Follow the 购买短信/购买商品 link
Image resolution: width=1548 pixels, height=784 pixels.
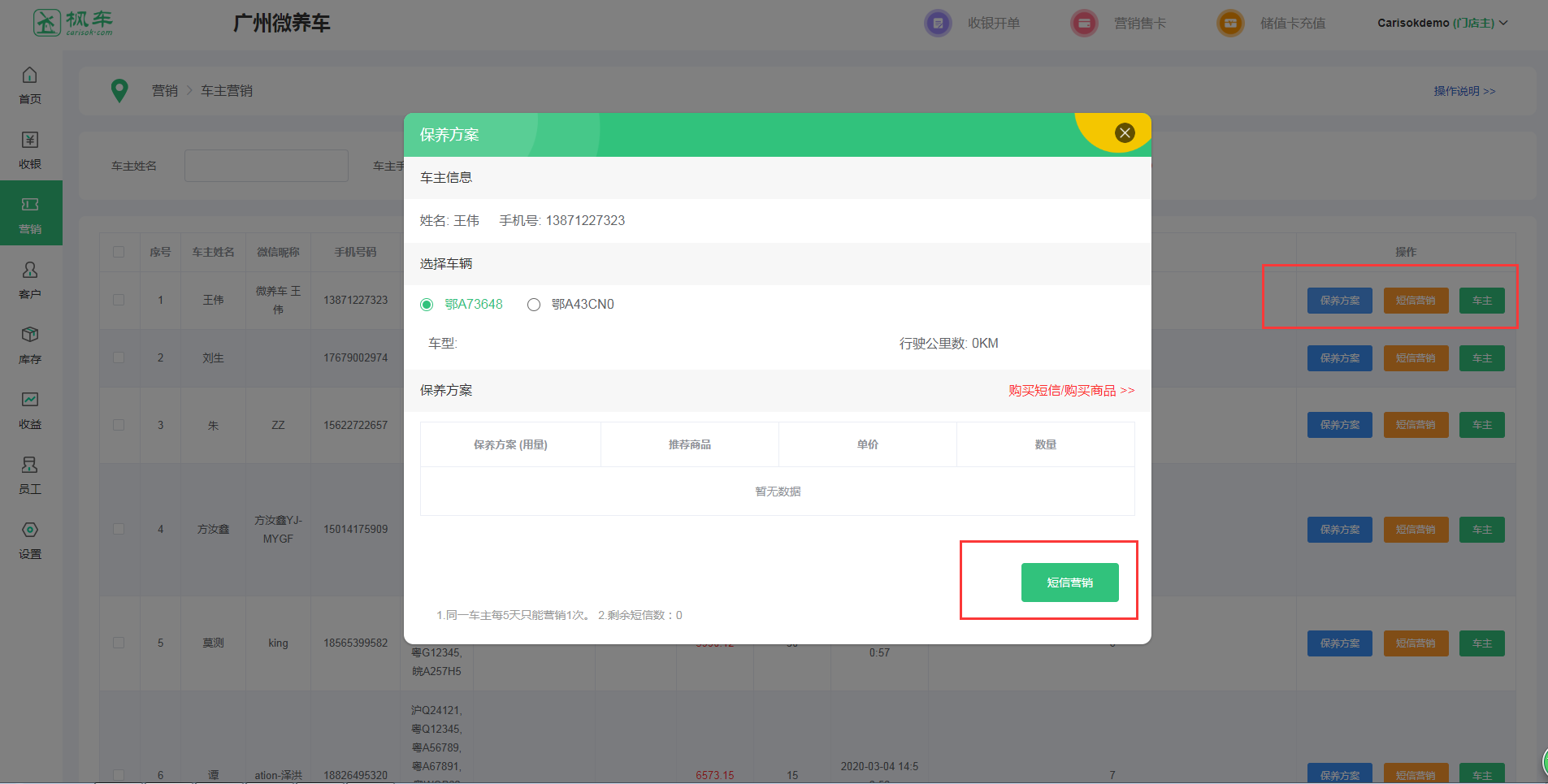point(1071,391)
